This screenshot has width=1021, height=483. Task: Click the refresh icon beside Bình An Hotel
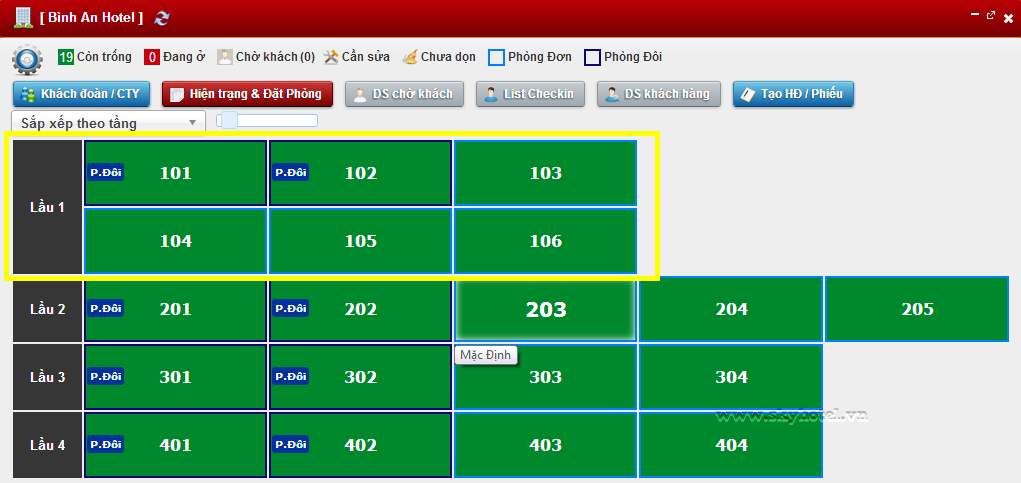pos(163,17)
